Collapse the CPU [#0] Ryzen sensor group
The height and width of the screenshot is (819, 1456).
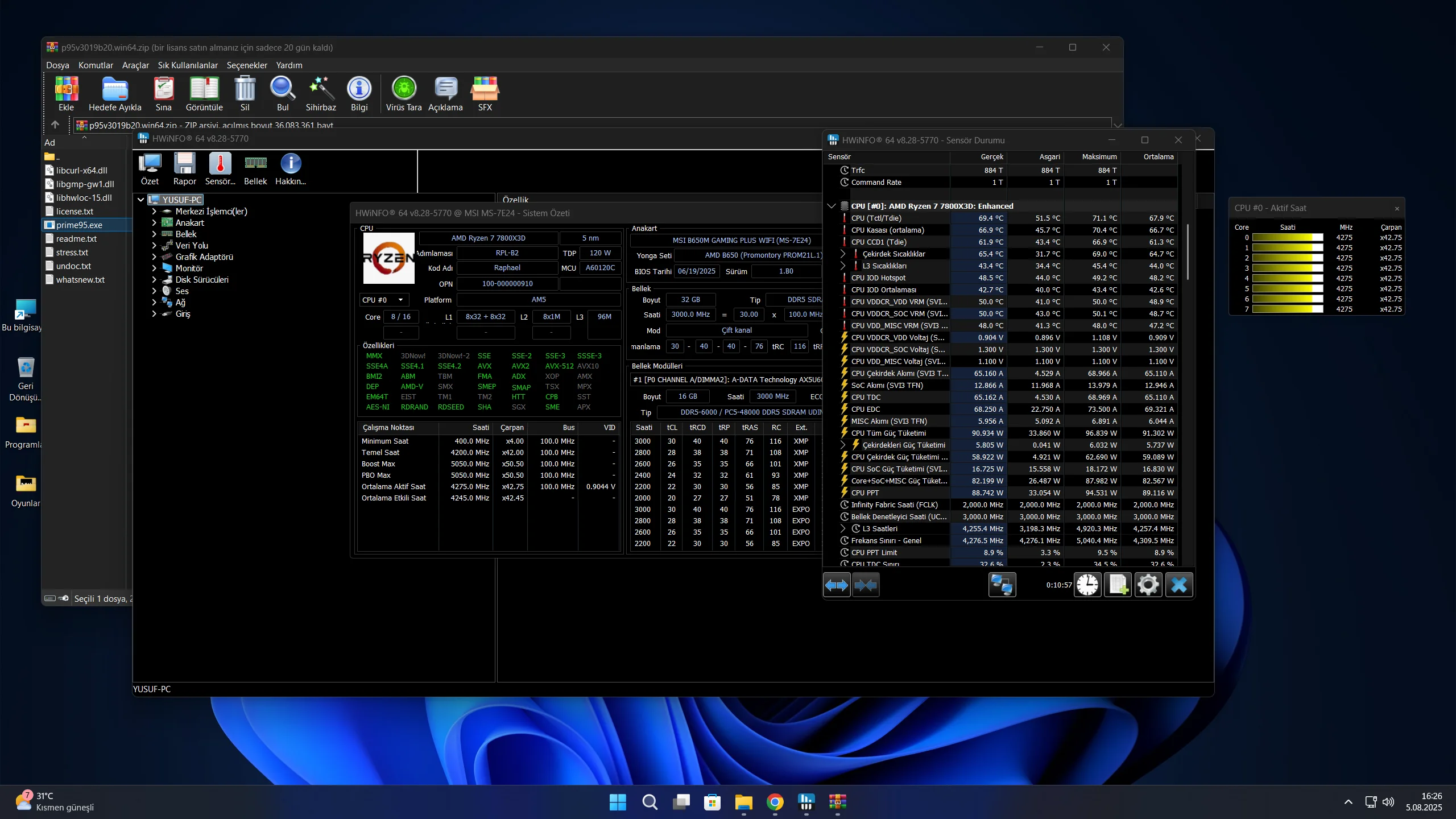(x=832, y=206)
